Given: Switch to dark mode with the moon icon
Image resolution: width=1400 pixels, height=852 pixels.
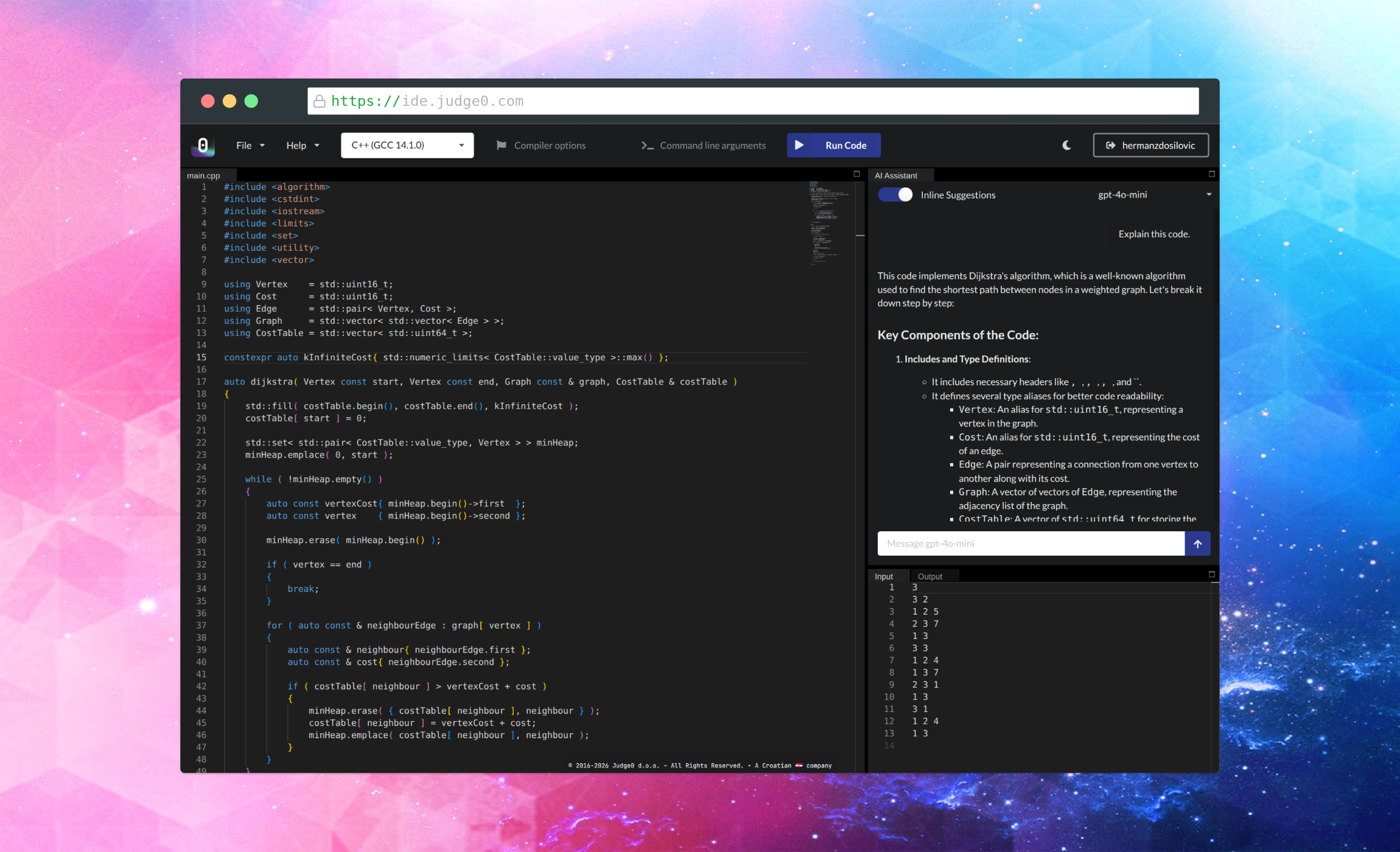Looking at the screenshot, I should pyautogui.click(x=1066, y=145).
